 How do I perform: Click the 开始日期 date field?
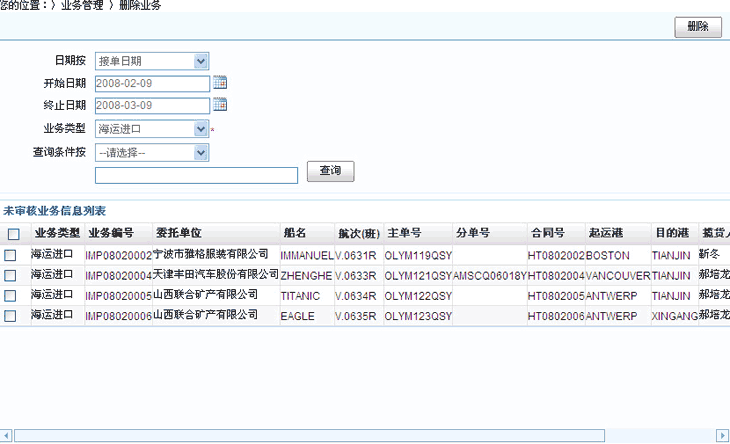[152, 83]
